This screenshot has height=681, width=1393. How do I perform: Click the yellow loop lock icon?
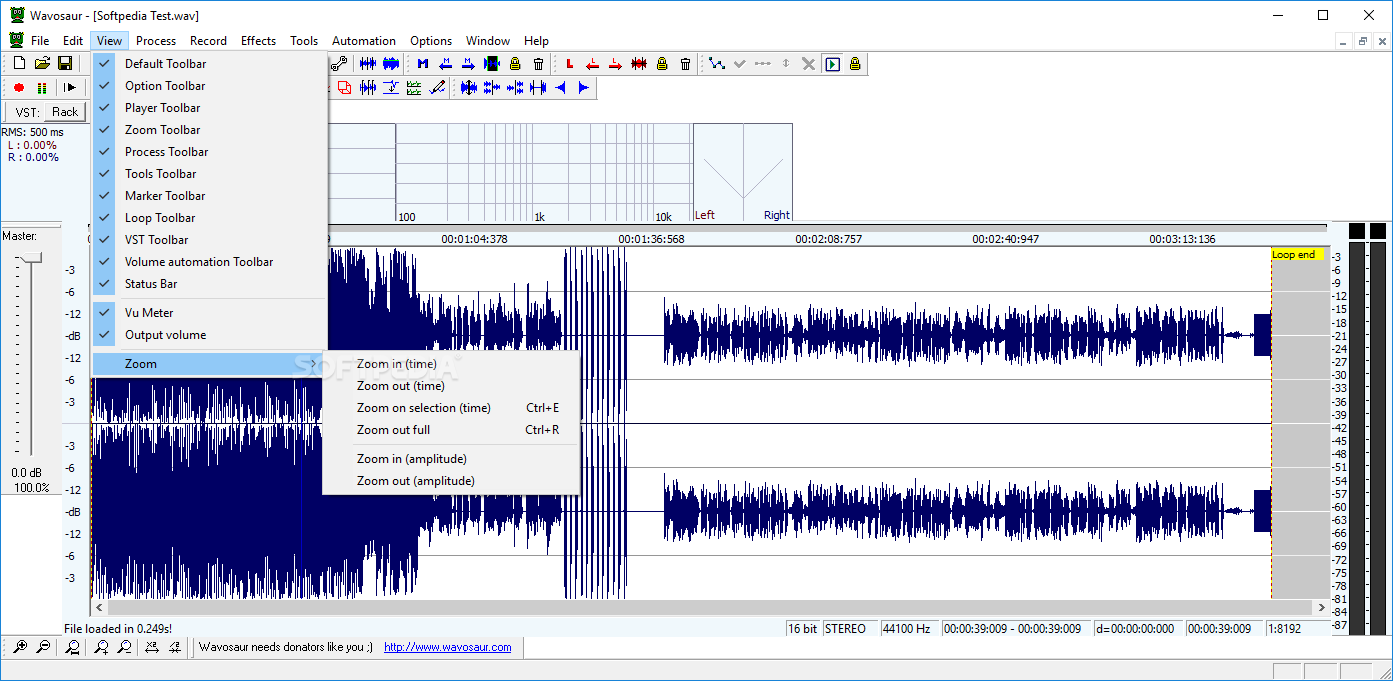point(662,63)
